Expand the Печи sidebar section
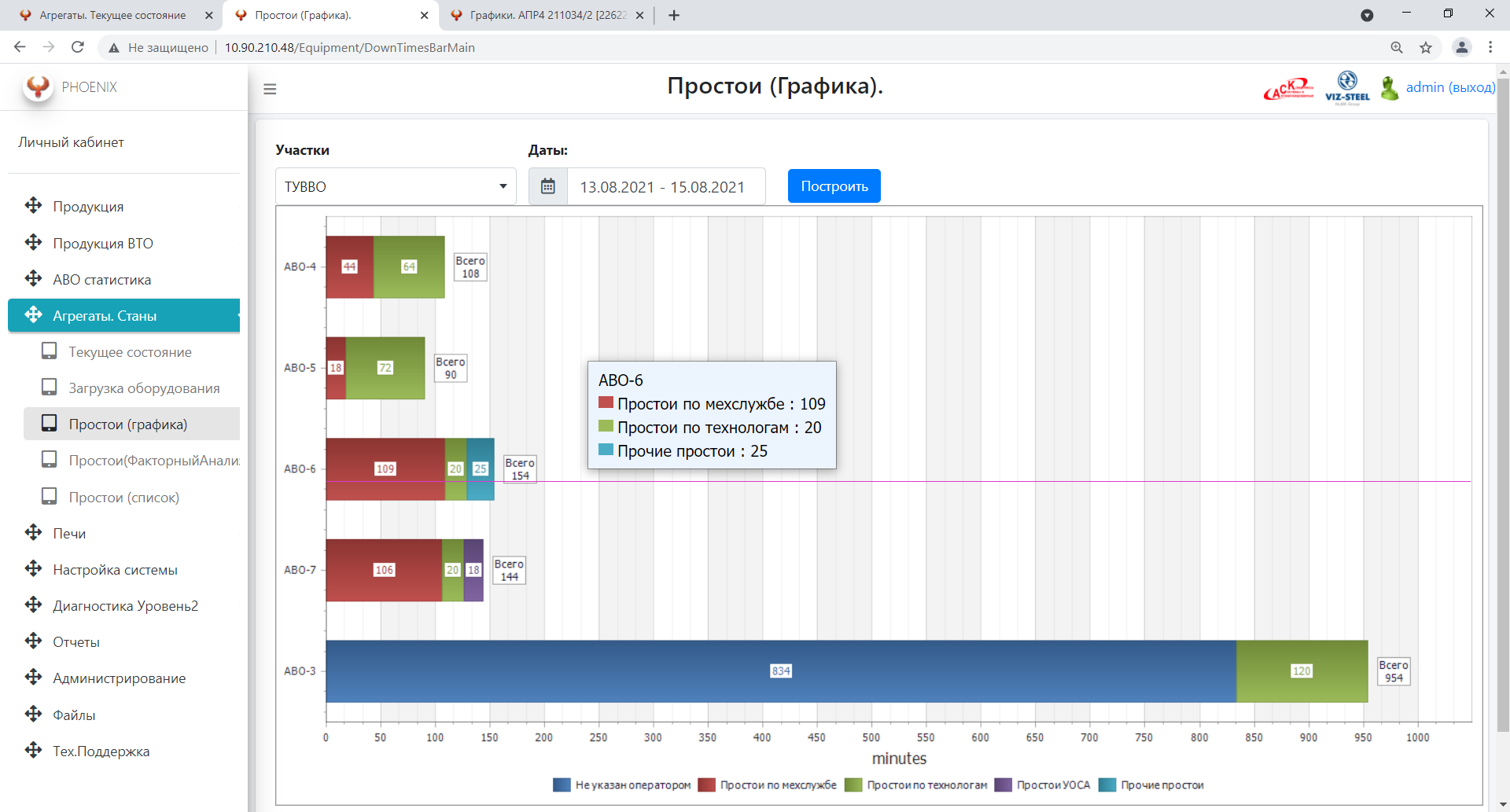This screenshot has width=1510, height=812. (69, 534)
